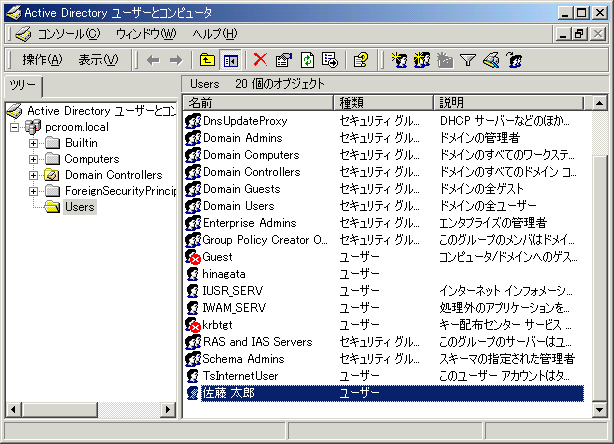This screenshot has width=614, height=444.
Task: Select the Domain Users row
Action: click(x=384, y=206)
